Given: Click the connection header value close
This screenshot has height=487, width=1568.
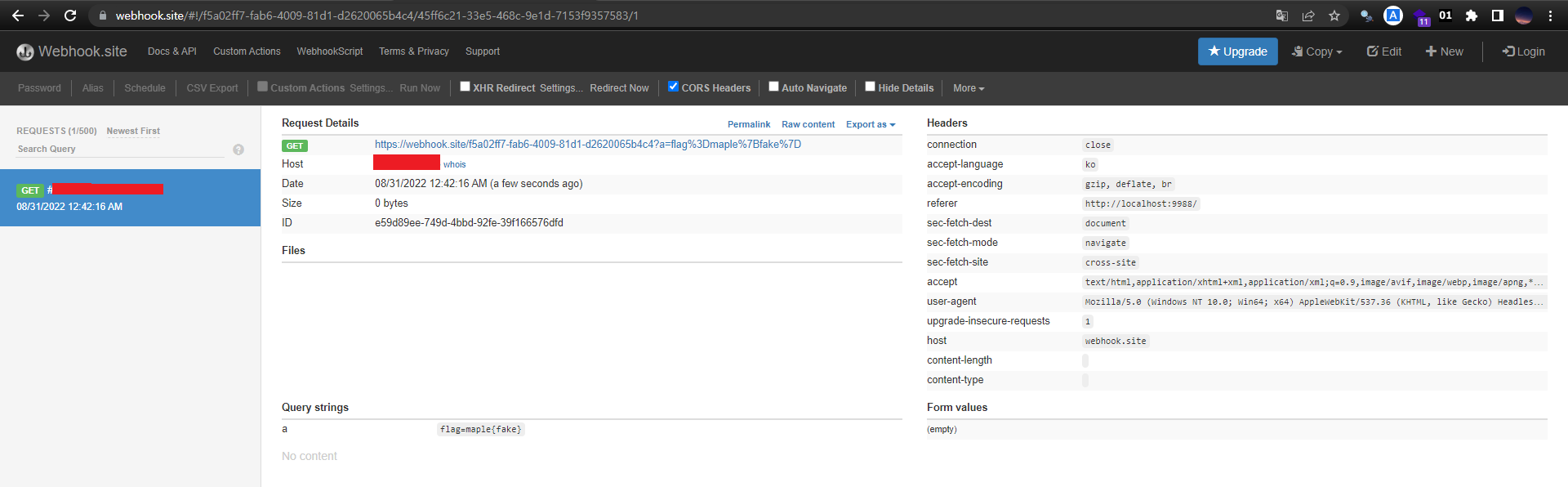Looking at the screenshot, I should click(1098, 145).
